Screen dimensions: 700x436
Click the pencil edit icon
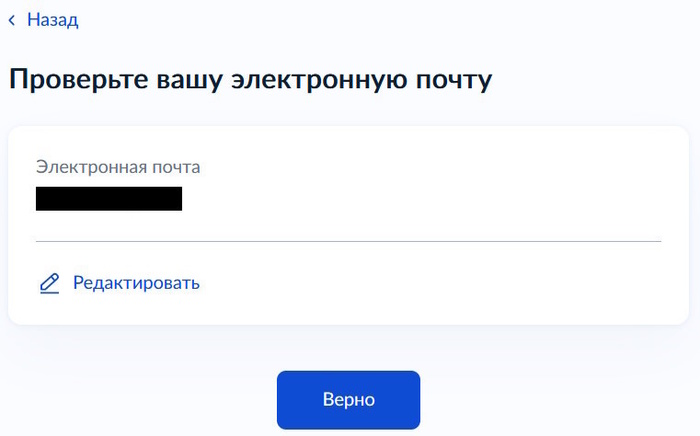[49, 283]
